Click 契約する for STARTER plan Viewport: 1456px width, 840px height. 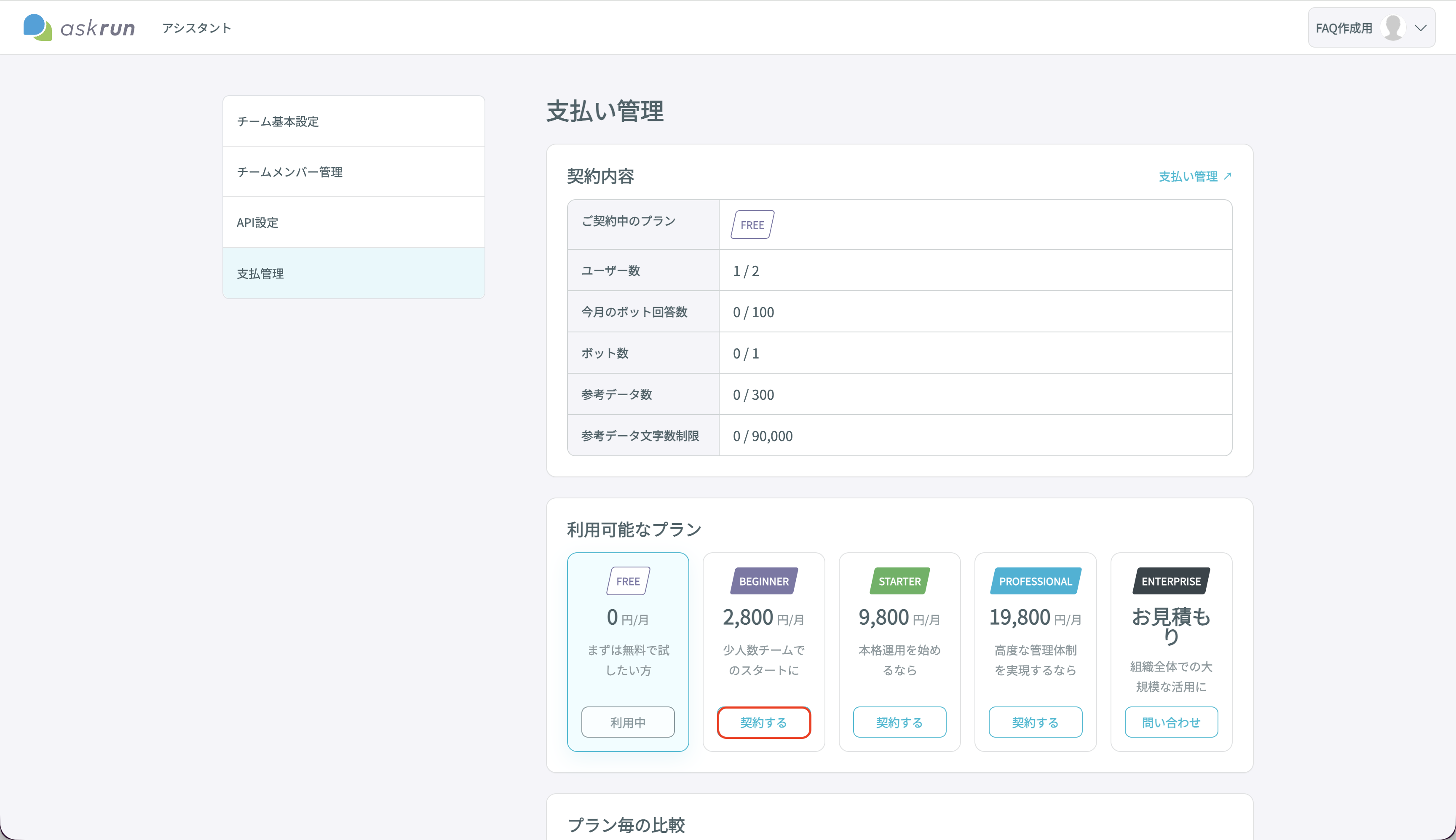tap(899, 722)
